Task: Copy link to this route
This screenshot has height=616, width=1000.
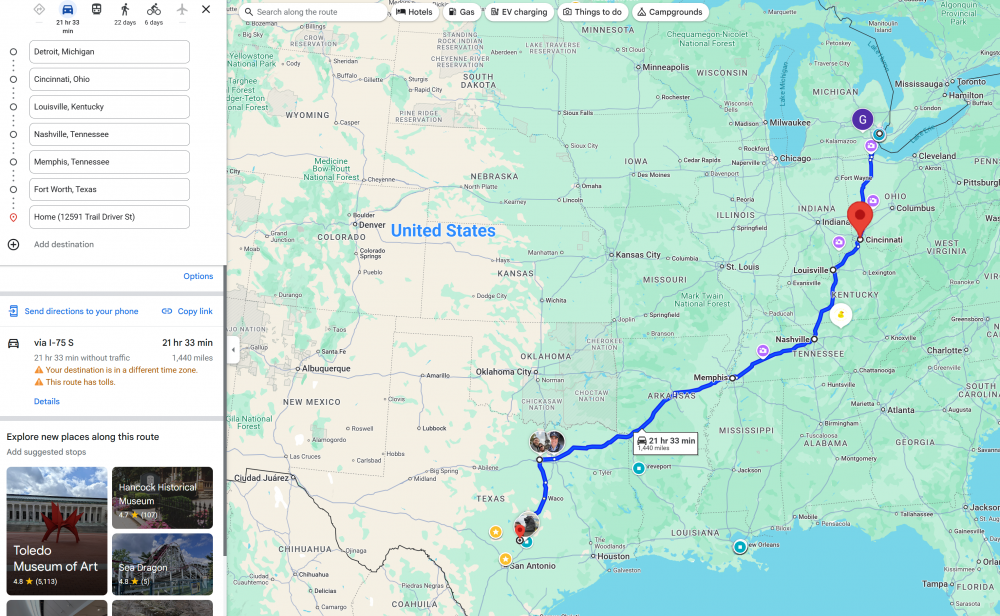Action: (x=187, y=311)
